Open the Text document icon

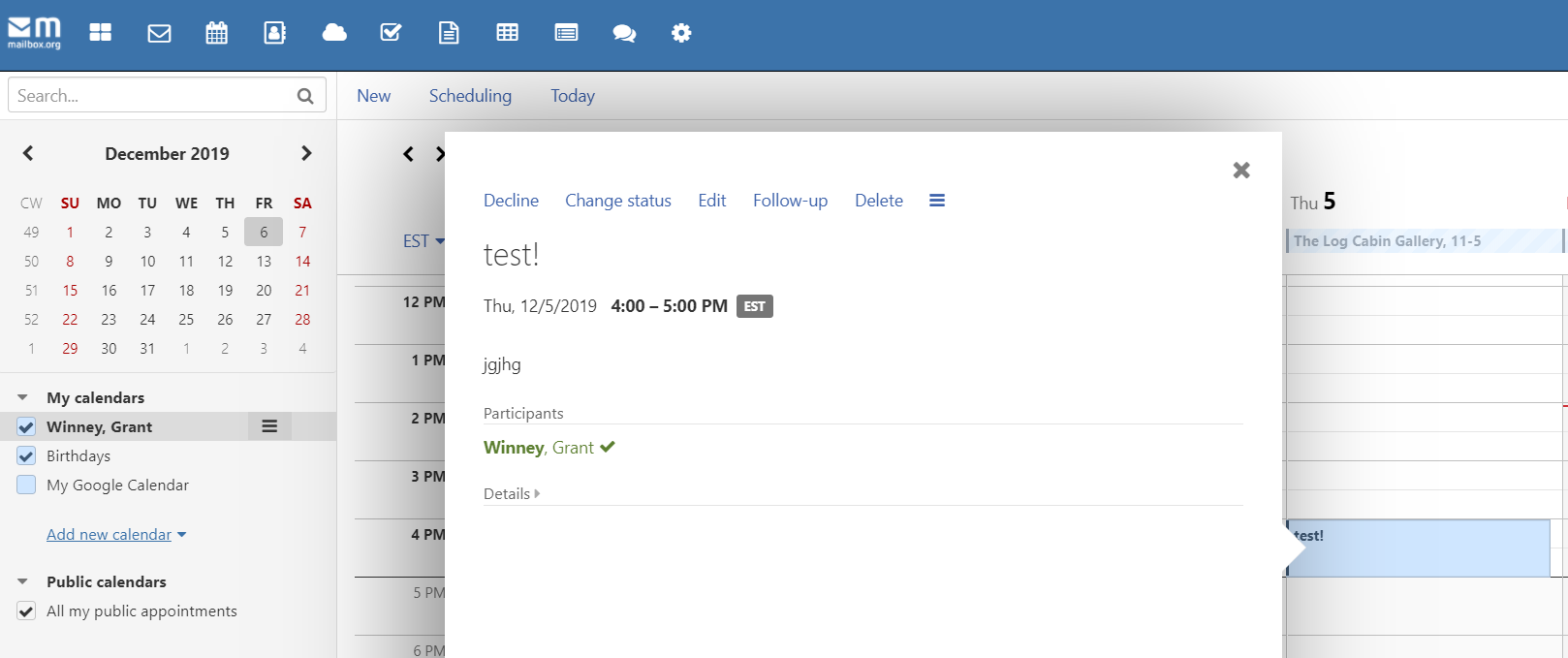point(449,33)
